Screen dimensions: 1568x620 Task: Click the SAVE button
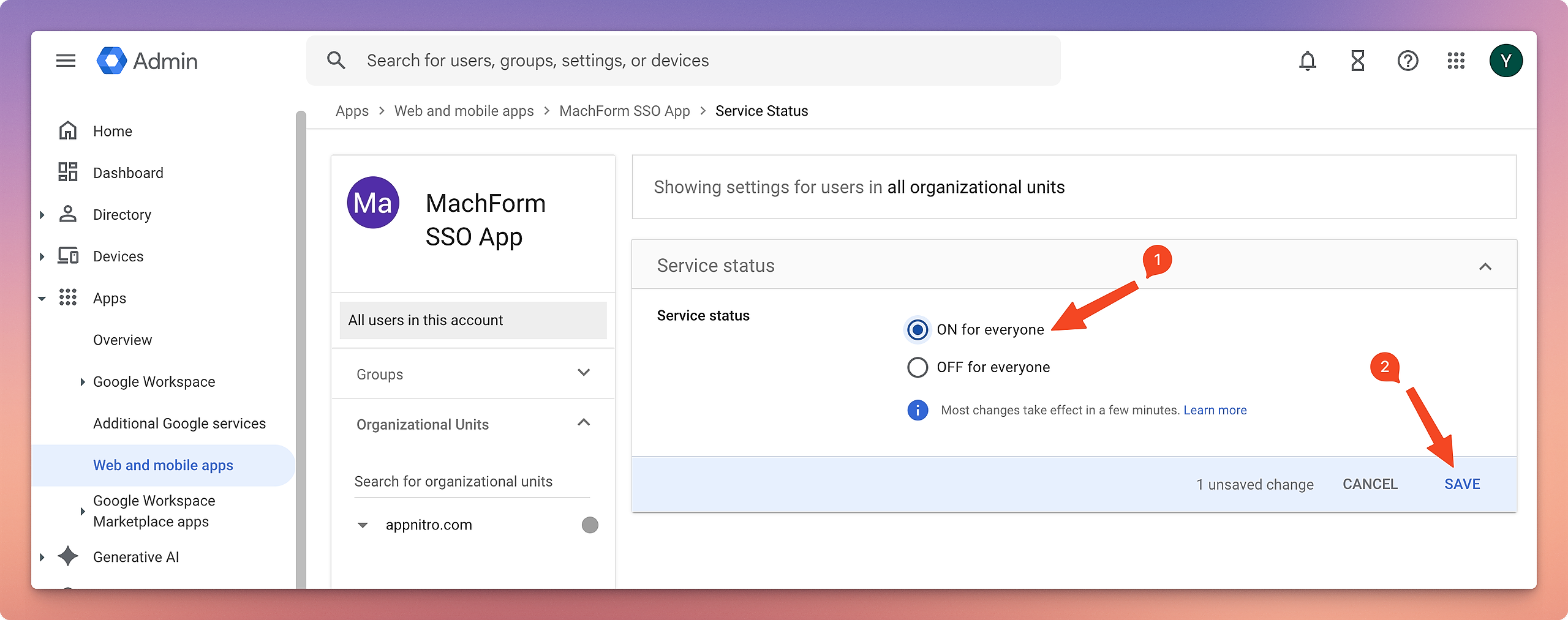coord(1461,484)
